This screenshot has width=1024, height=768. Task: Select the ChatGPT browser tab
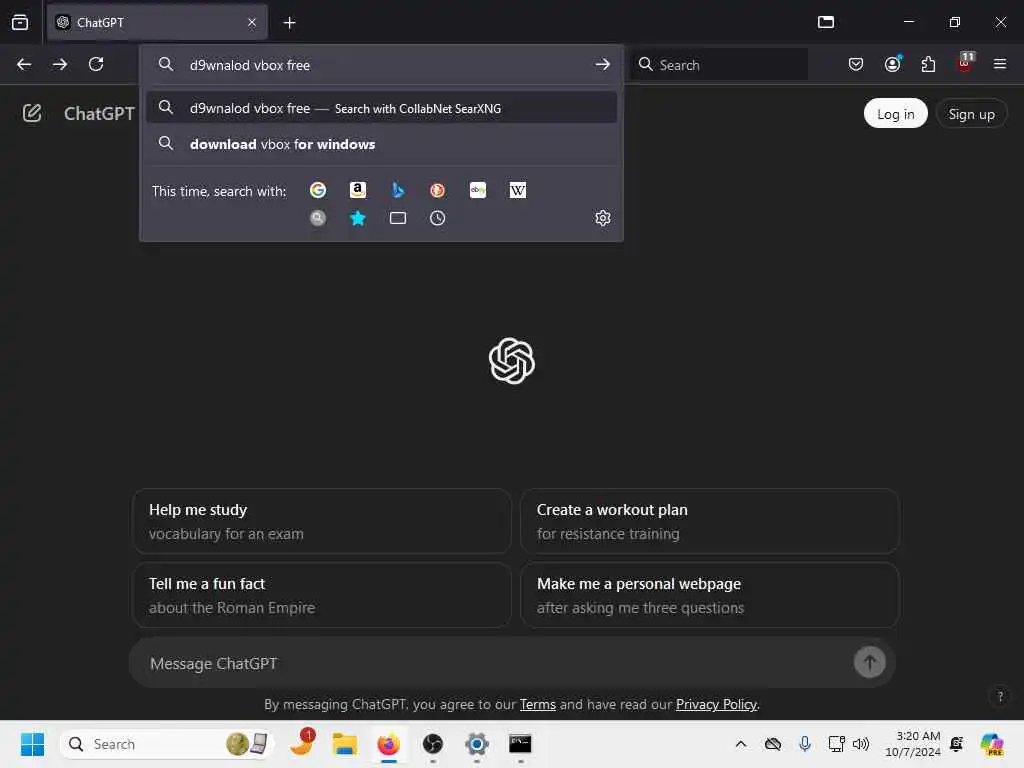157,22
